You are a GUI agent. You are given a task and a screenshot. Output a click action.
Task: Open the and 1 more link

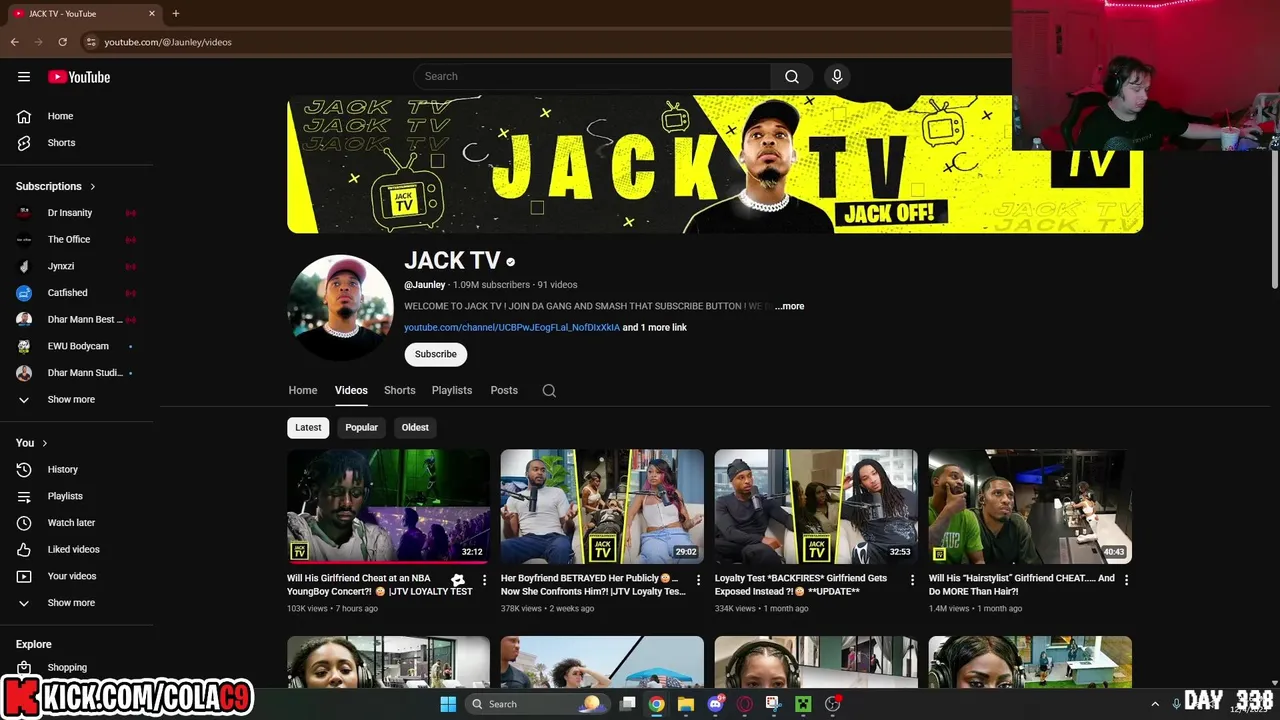pyautogui.click(x=655, y=328)
